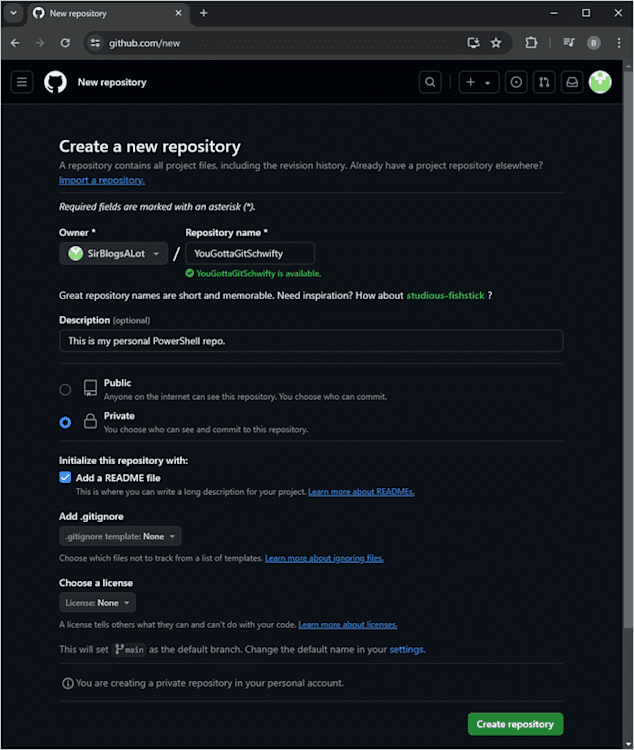Open the Chrome three-dot menu
The height and width of the screenshot is (750, 634).
[619, 43]
